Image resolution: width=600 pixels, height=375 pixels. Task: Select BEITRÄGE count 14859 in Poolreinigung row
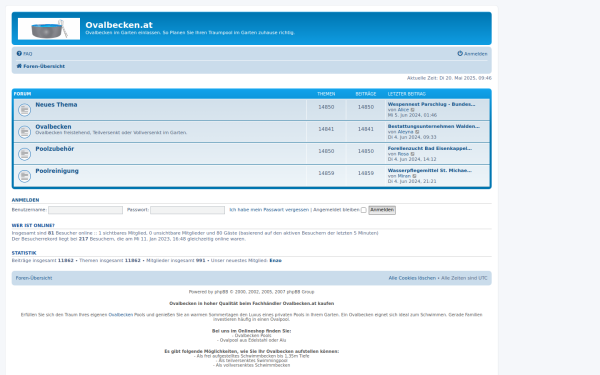click(x=366, y=173)
